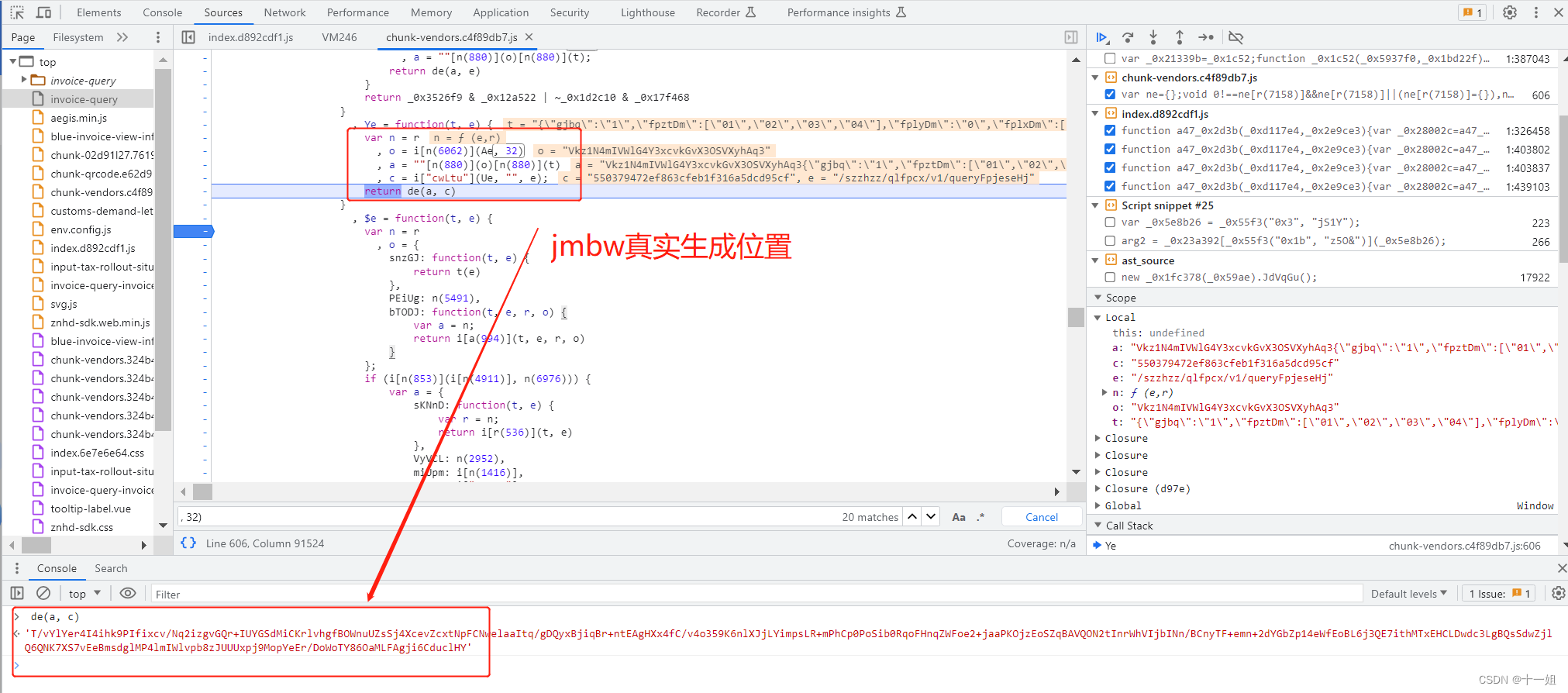Image resolution: width=1568 pixels, height=693 pixels.
Task: Step out of current function
Action: point(1179,37)
